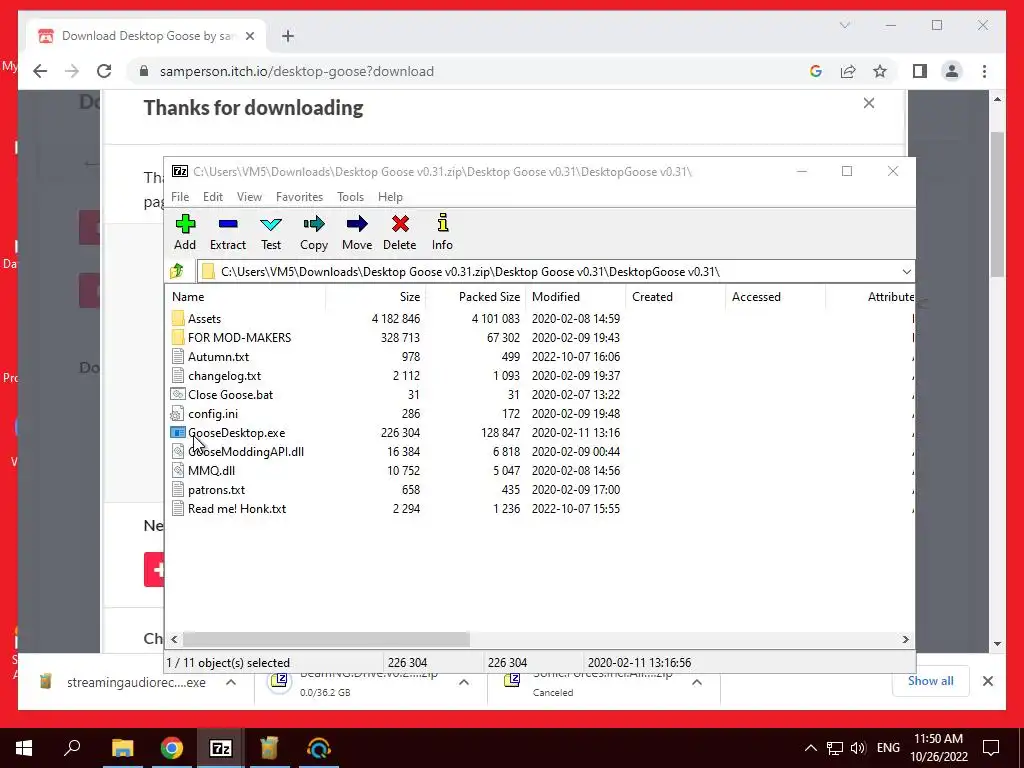Open Windows taskbar search

click(x=72, y=748)
